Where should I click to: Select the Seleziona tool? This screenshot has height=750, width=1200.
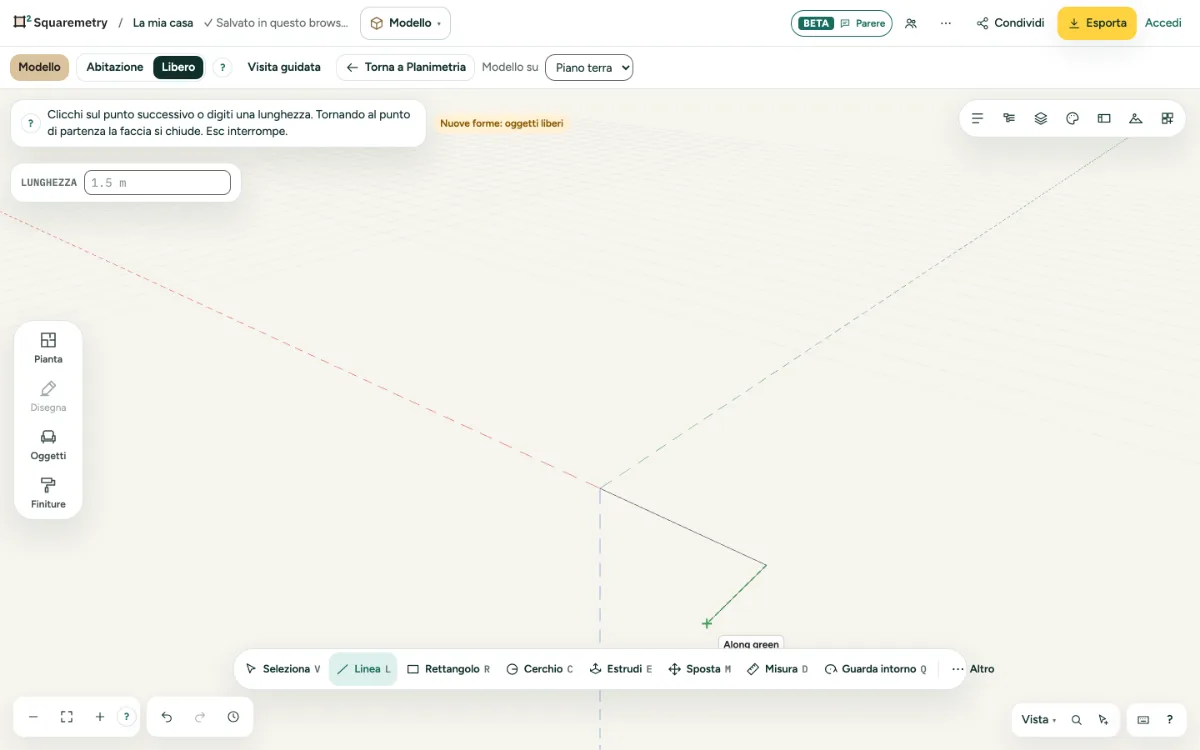[283, 669]
